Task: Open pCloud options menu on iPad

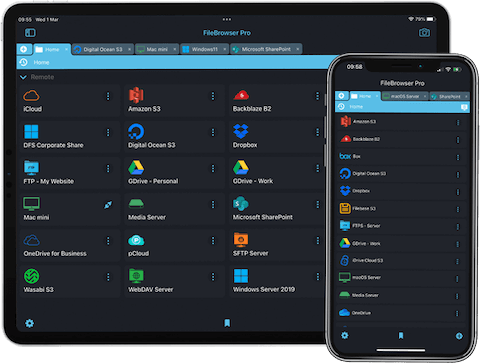Action: [x=213, y=241]
